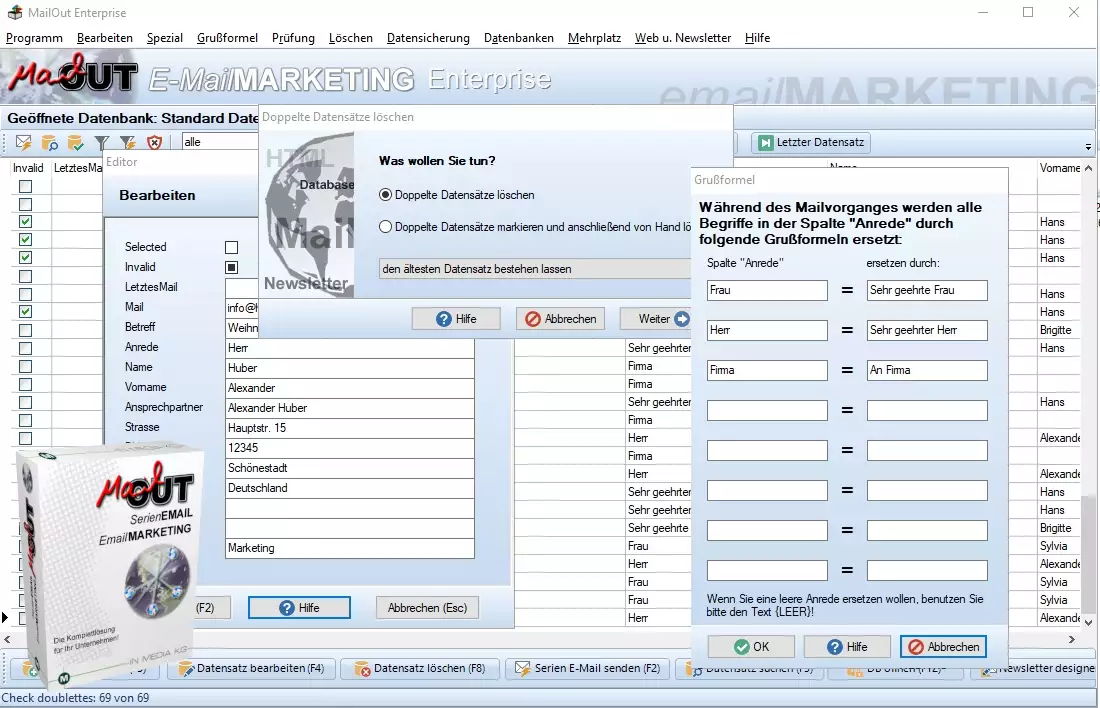Toggle the Invalid checkbox in the Editor

click(x=232, y=267)
